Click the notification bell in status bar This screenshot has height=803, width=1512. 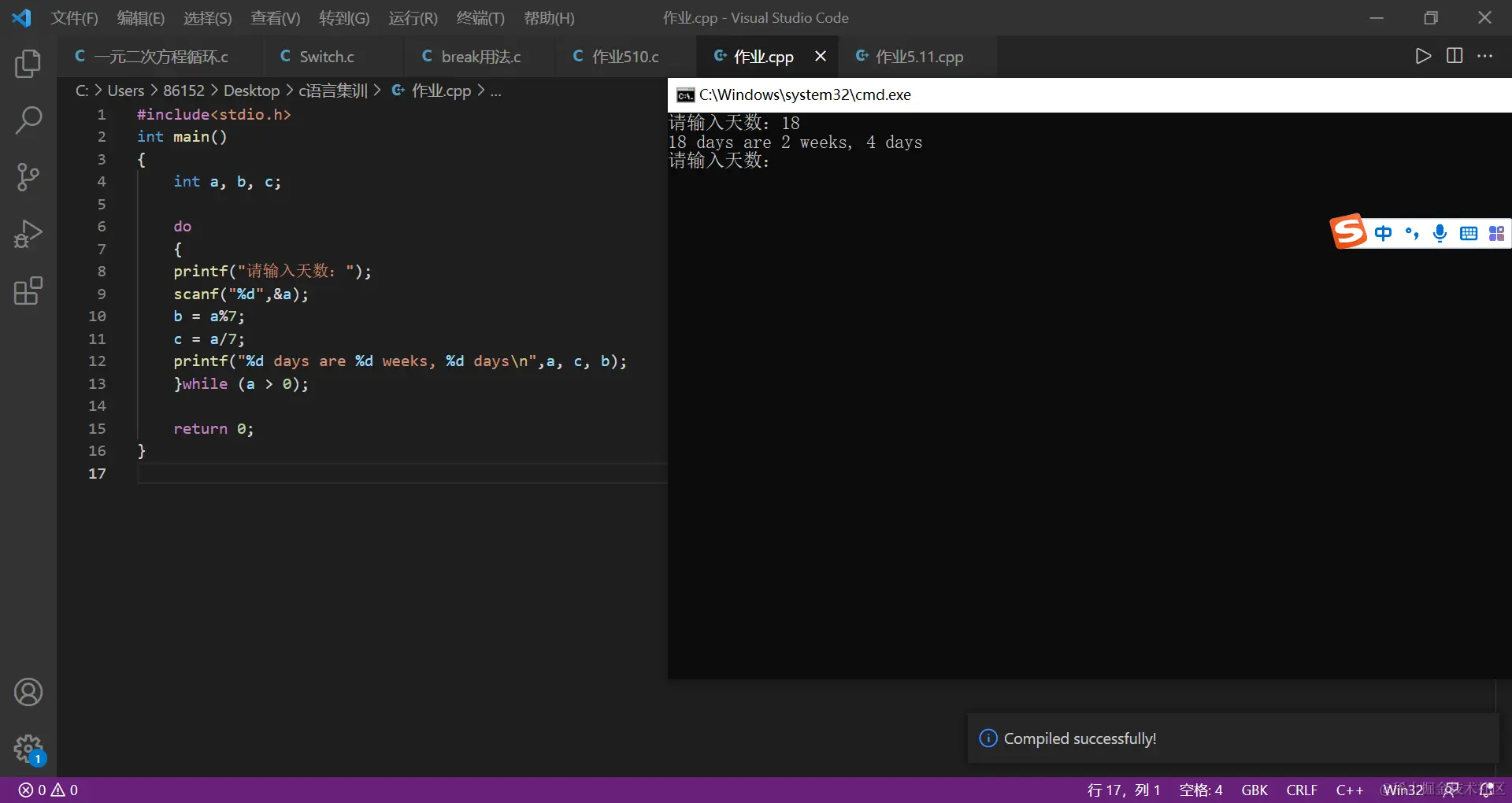click(1487, 790)
